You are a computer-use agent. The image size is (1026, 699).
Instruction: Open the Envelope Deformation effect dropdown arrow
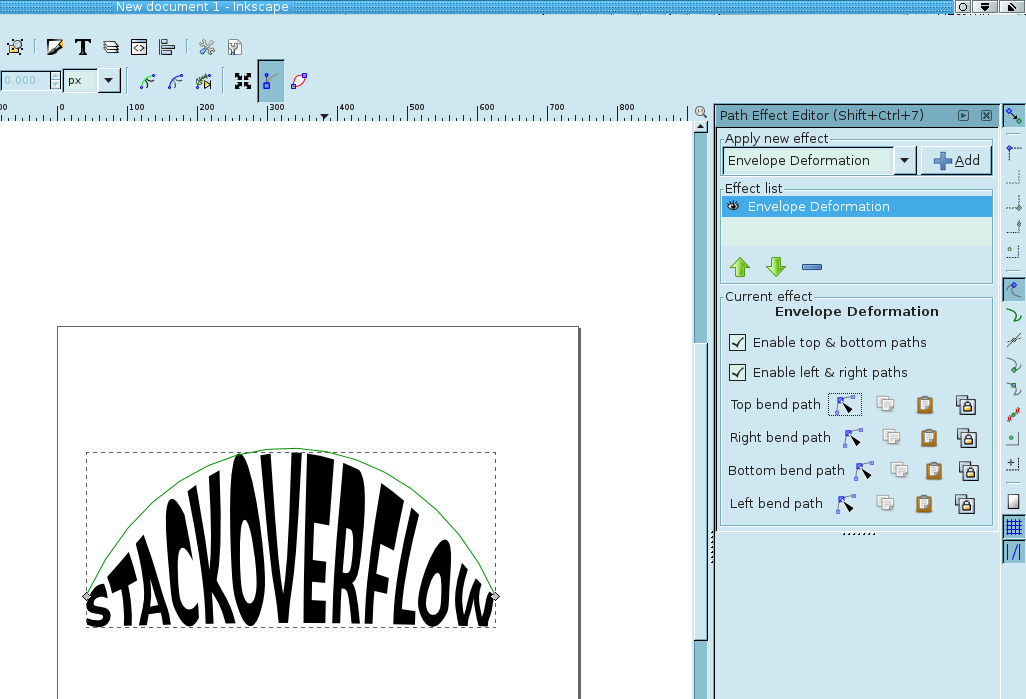[904, 160]
